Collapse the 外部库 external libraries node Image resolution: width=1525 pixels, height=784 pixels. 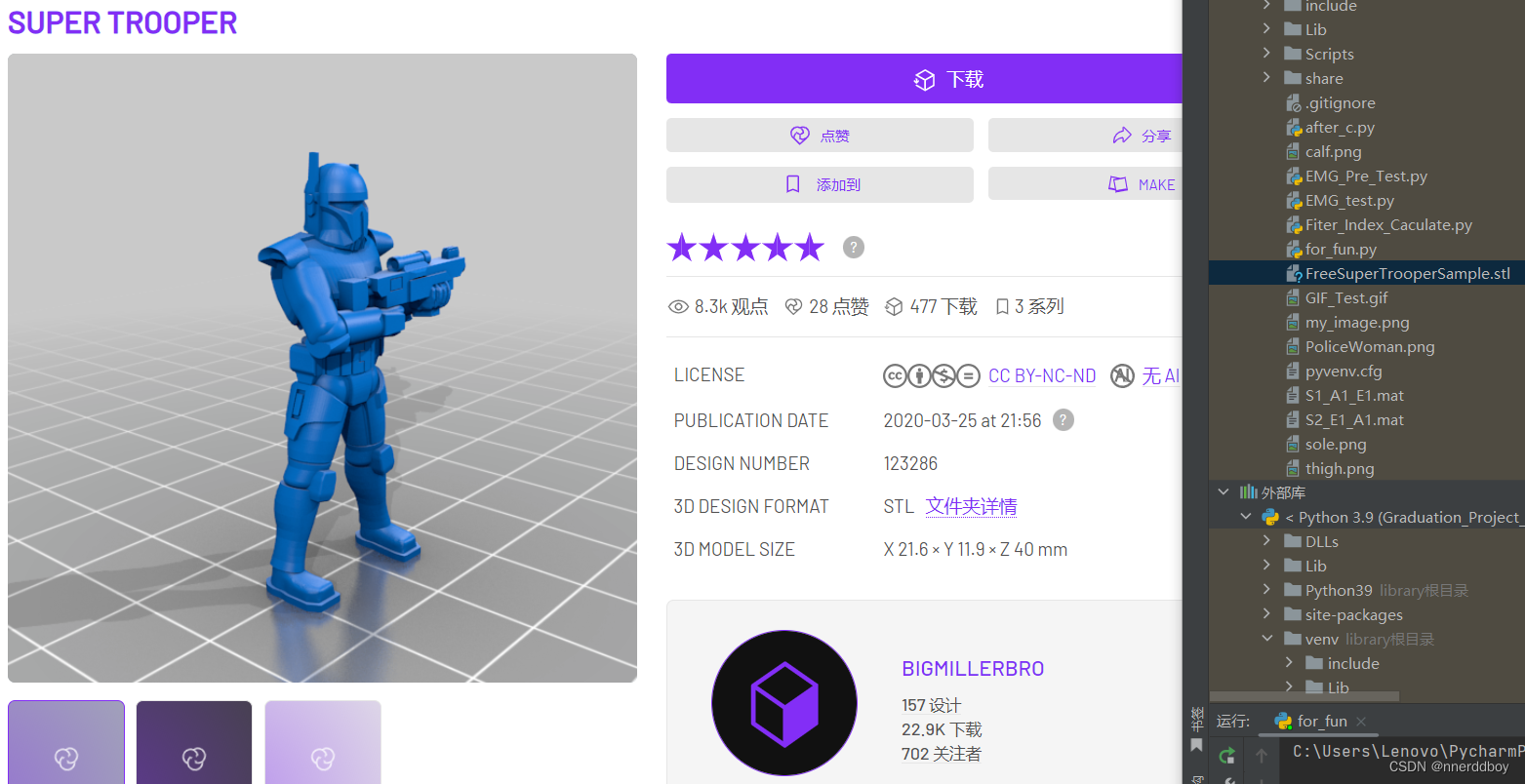1224,492
